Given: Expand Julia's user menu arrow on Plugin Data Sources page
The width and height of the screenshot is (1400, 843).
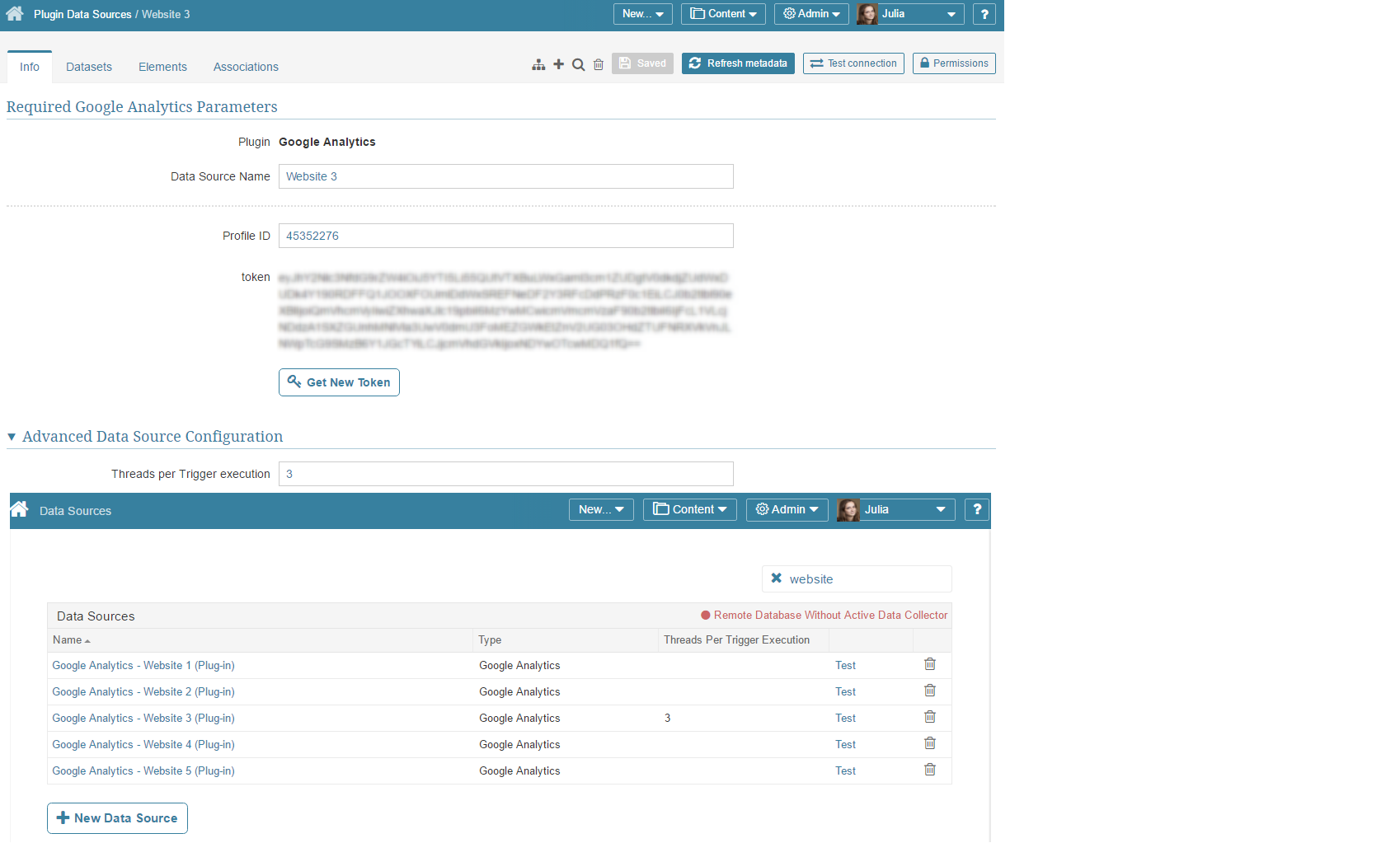Looking at the screenshot, I should [951, 14].
